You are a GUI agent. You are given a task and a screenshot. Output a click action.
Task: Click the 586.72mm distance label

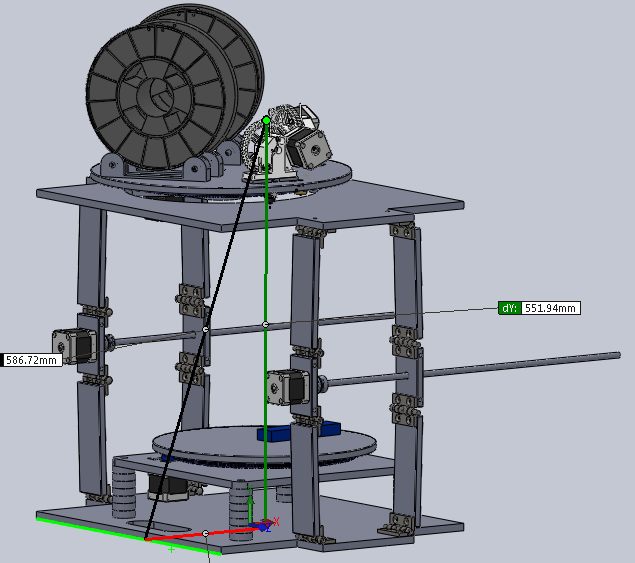point(32,360)
